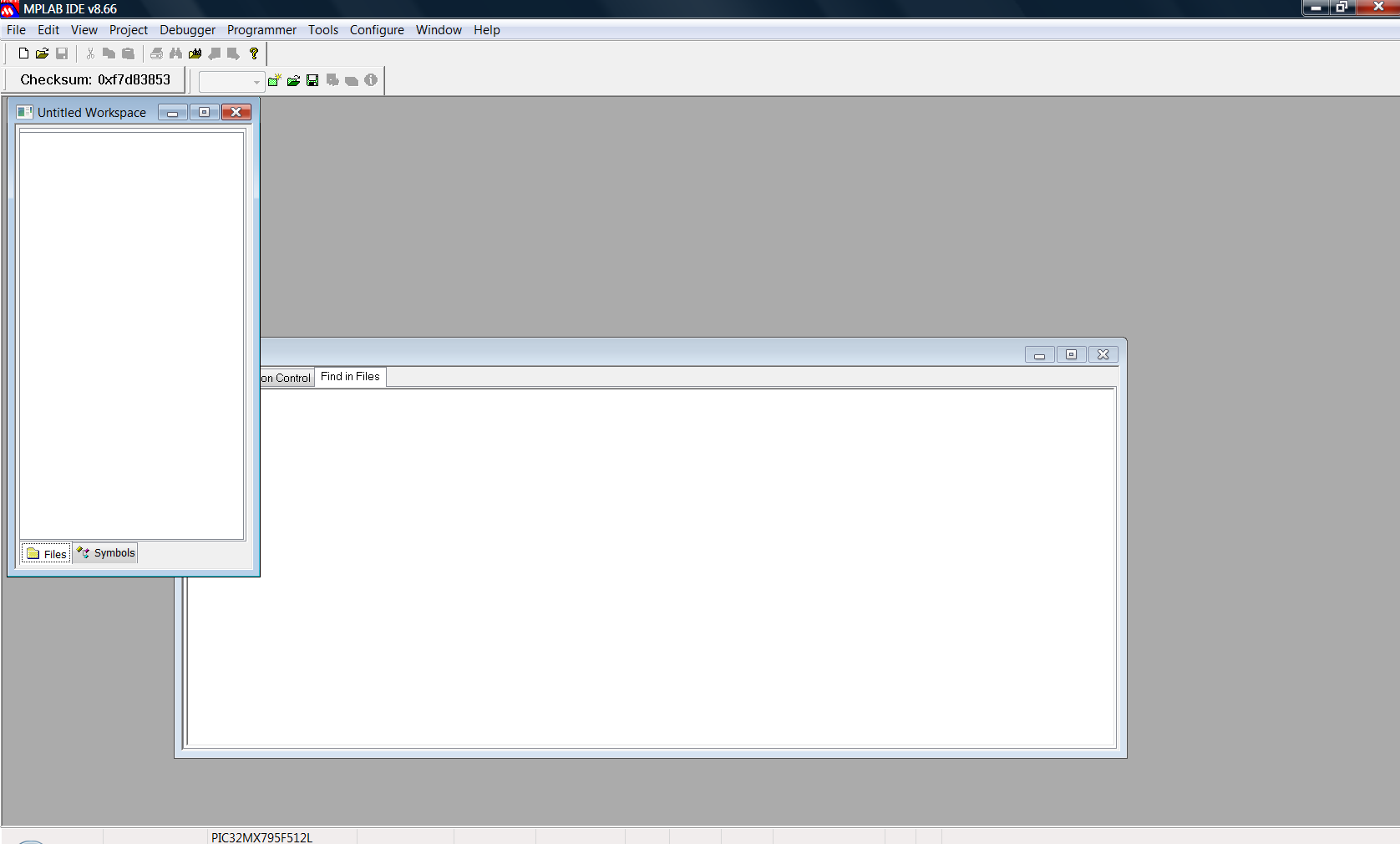Click the left-pointing Go Backward icon
This screenshot has height=844, width=1400.
(x=215, y=53)
